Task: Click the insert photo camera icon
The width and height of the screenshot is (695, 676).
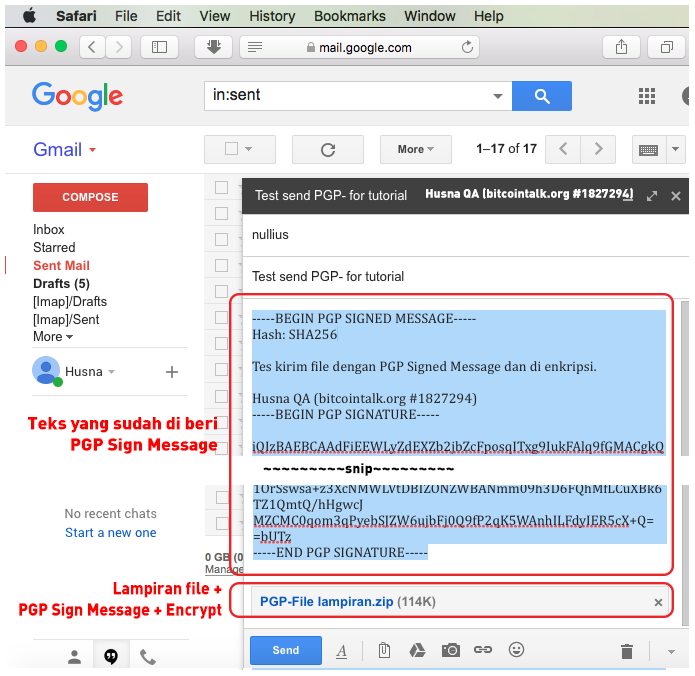Action: pos(451,650)
